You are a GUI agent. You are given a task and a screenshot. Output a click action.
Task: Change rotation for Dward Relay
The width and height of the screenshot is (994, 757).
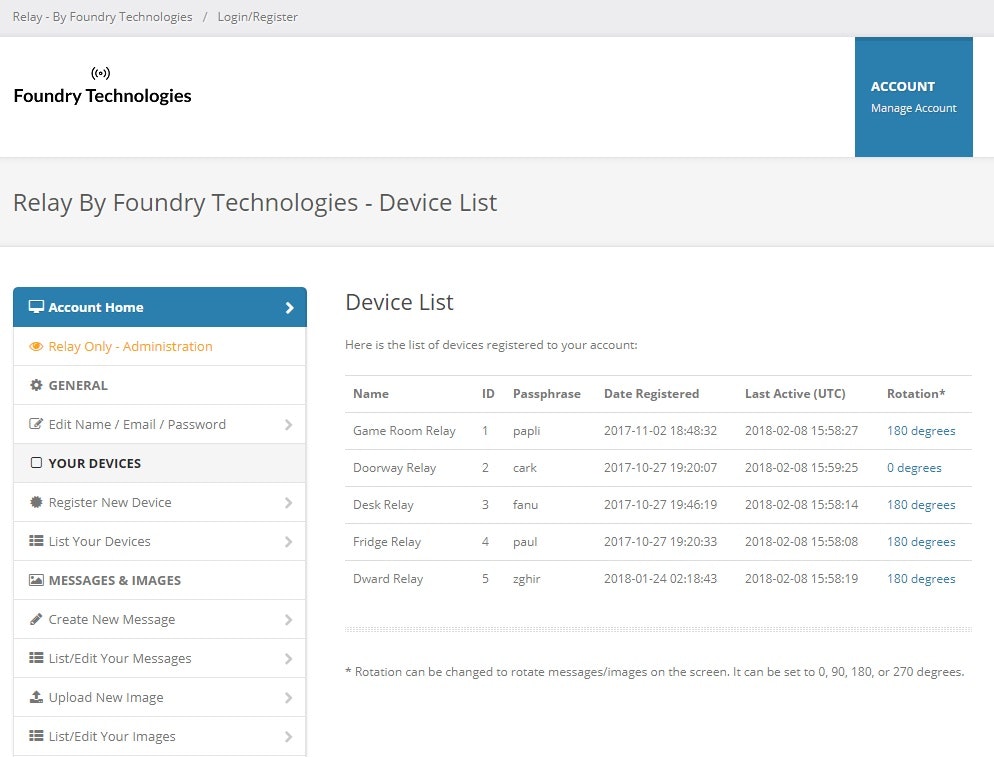coord(921,579)
